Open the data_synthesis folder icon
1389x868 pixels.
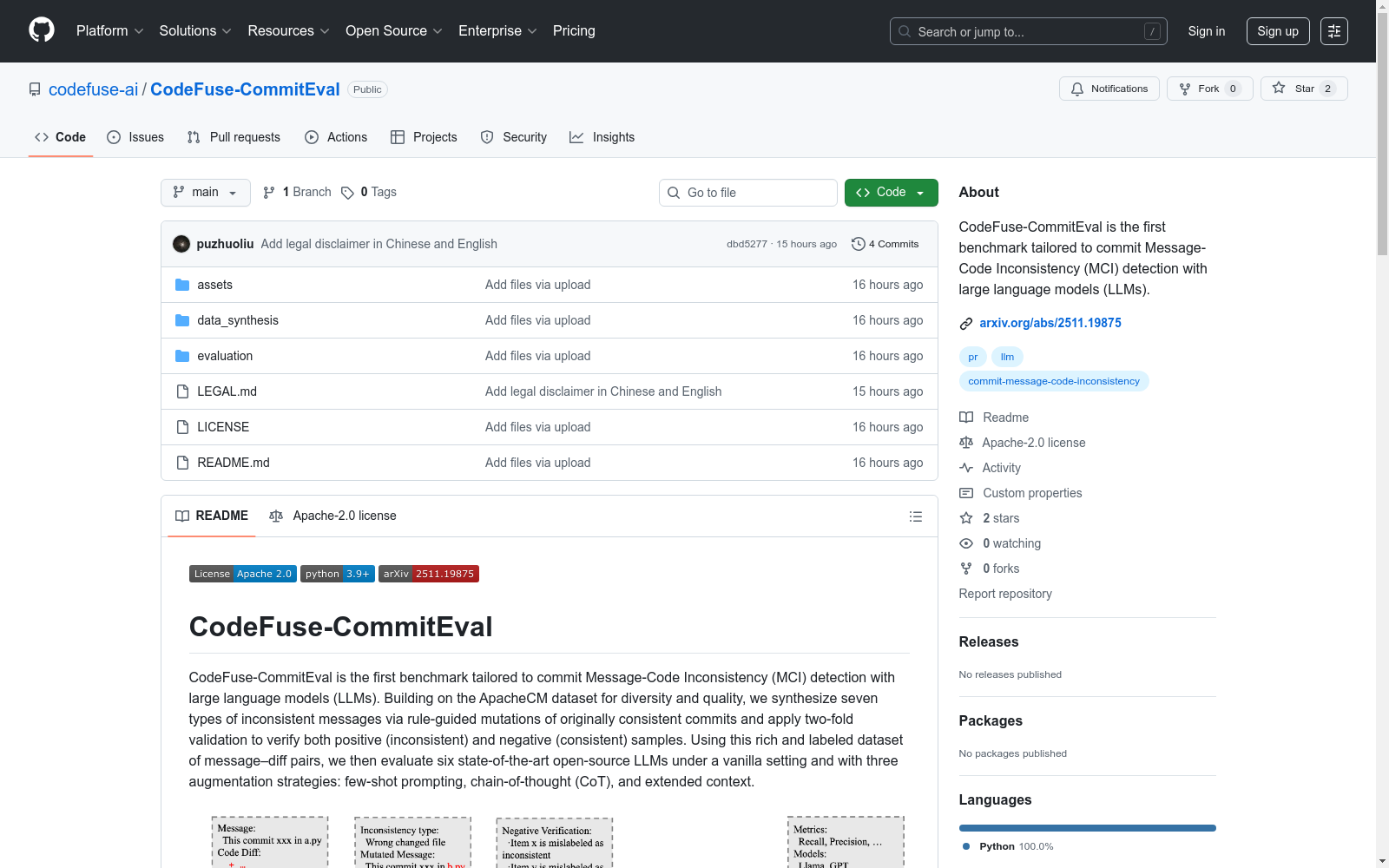click(182, 320)
